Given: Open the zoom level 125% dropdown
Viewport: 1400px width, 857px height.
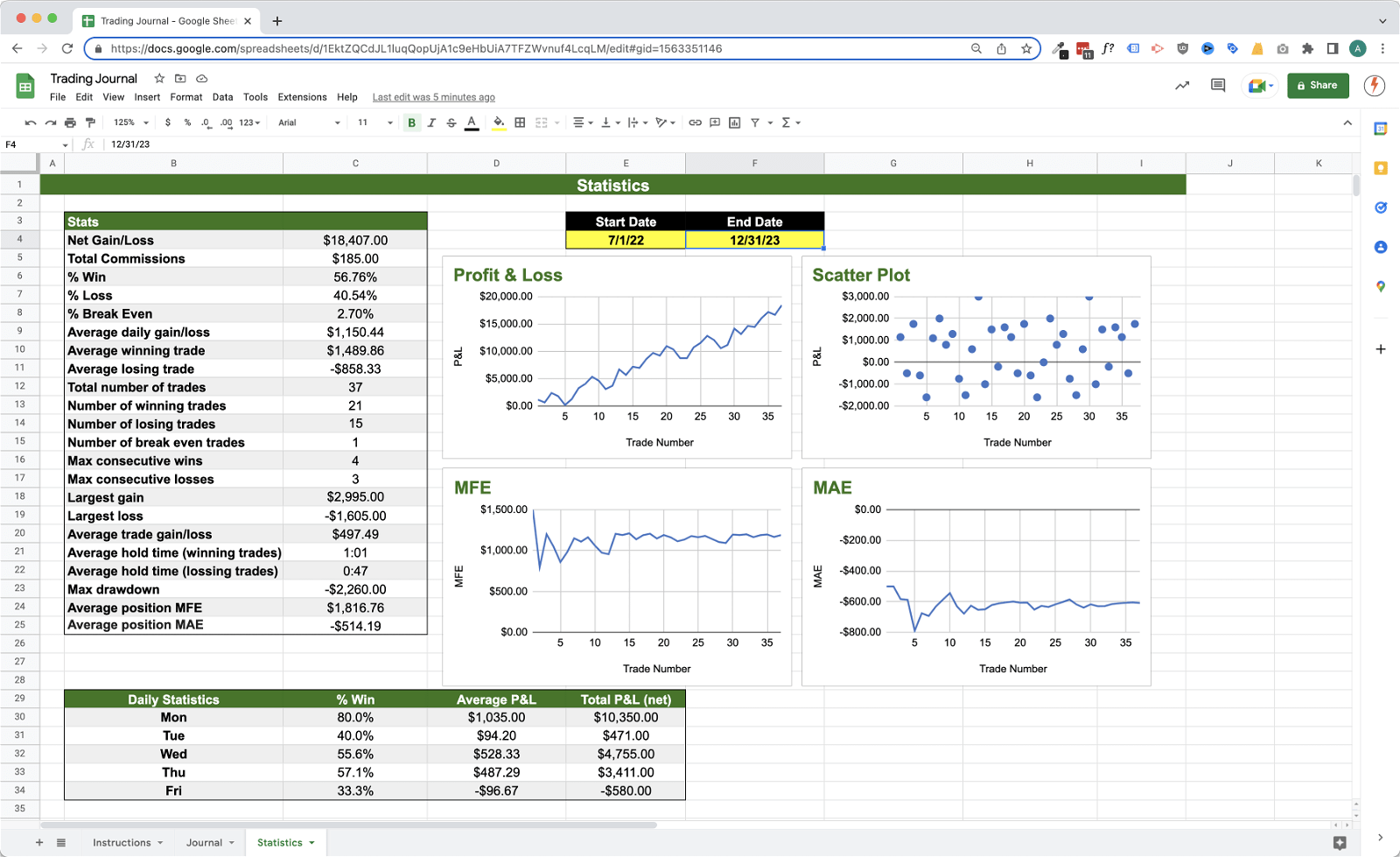Looking at the screenshot, I should 131,123.
